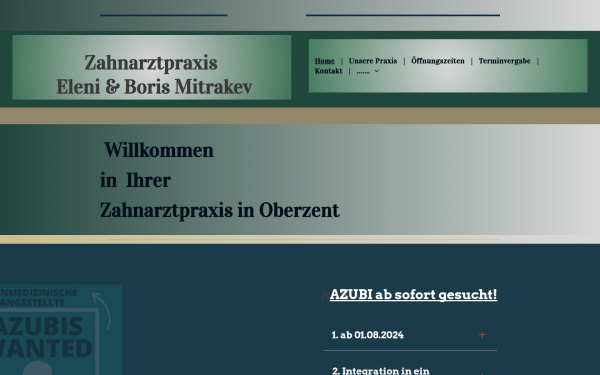Open the Home navigation link
This screenshot has width=600, height=375.
(x=324, y=61)
